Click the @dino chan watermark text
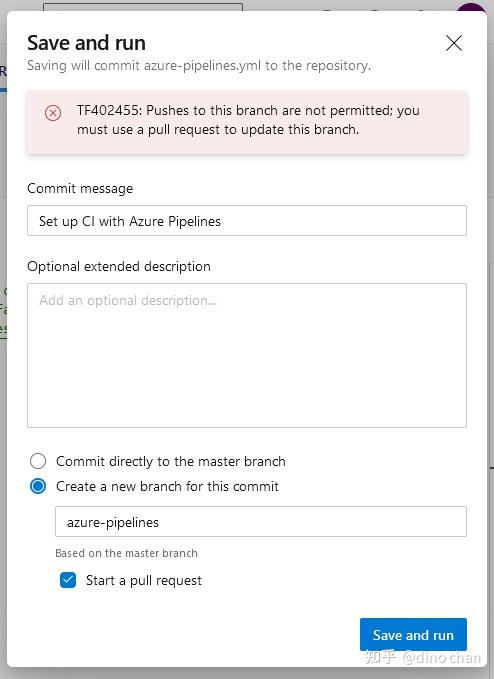Viewport: 494px width, 679px height. pos(442,658)
